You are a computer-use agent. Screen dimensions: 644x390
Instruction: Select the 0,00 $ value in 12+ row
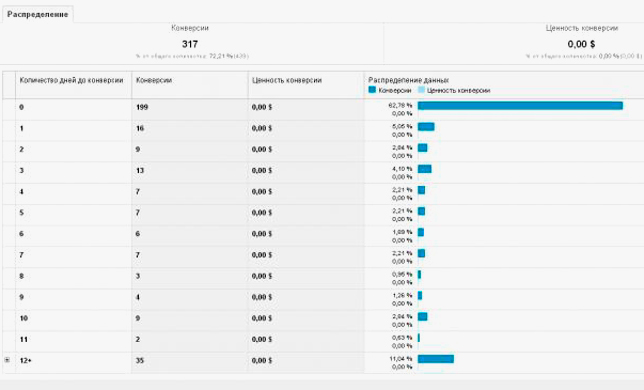point(262,360)
